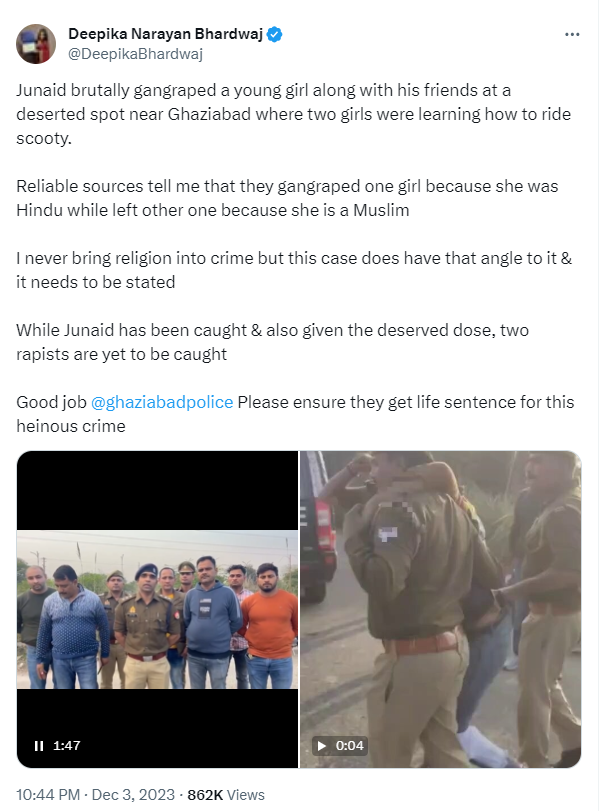Open the left video showing police group
This screenshot has height=811, width=609.
click(157, 609)
